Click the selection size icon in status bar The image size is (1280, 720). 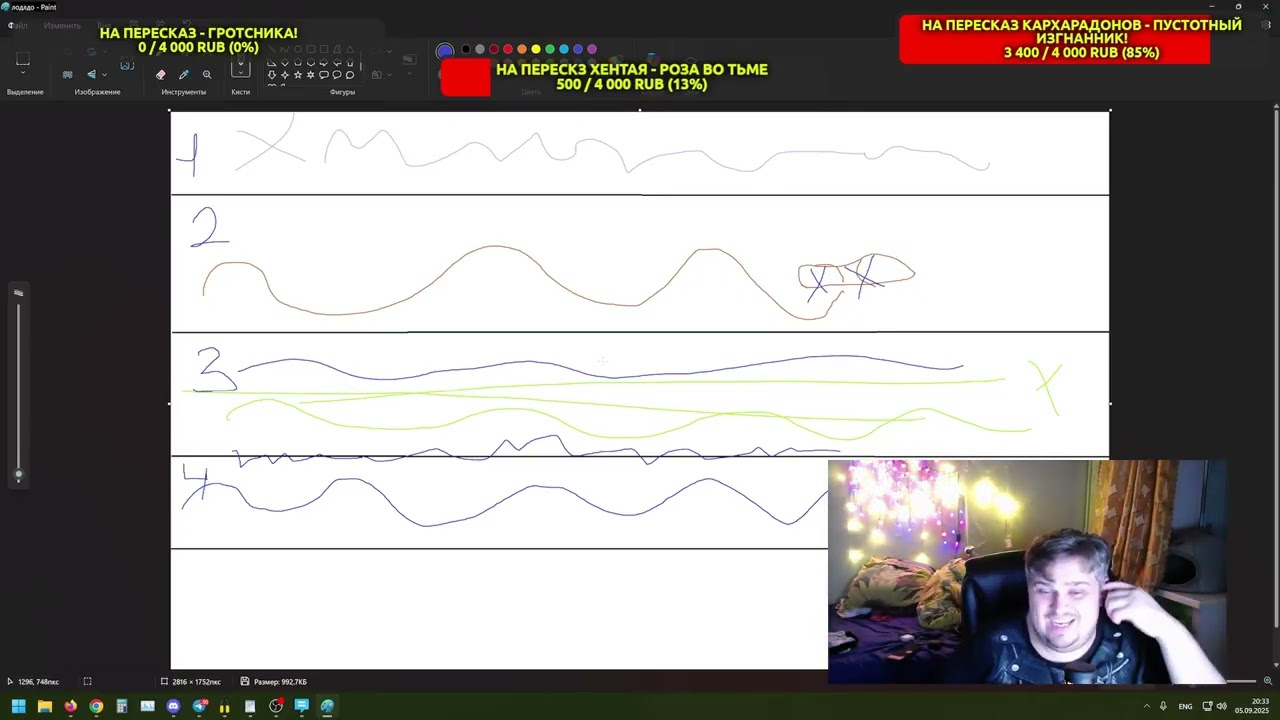coord(87,682)
